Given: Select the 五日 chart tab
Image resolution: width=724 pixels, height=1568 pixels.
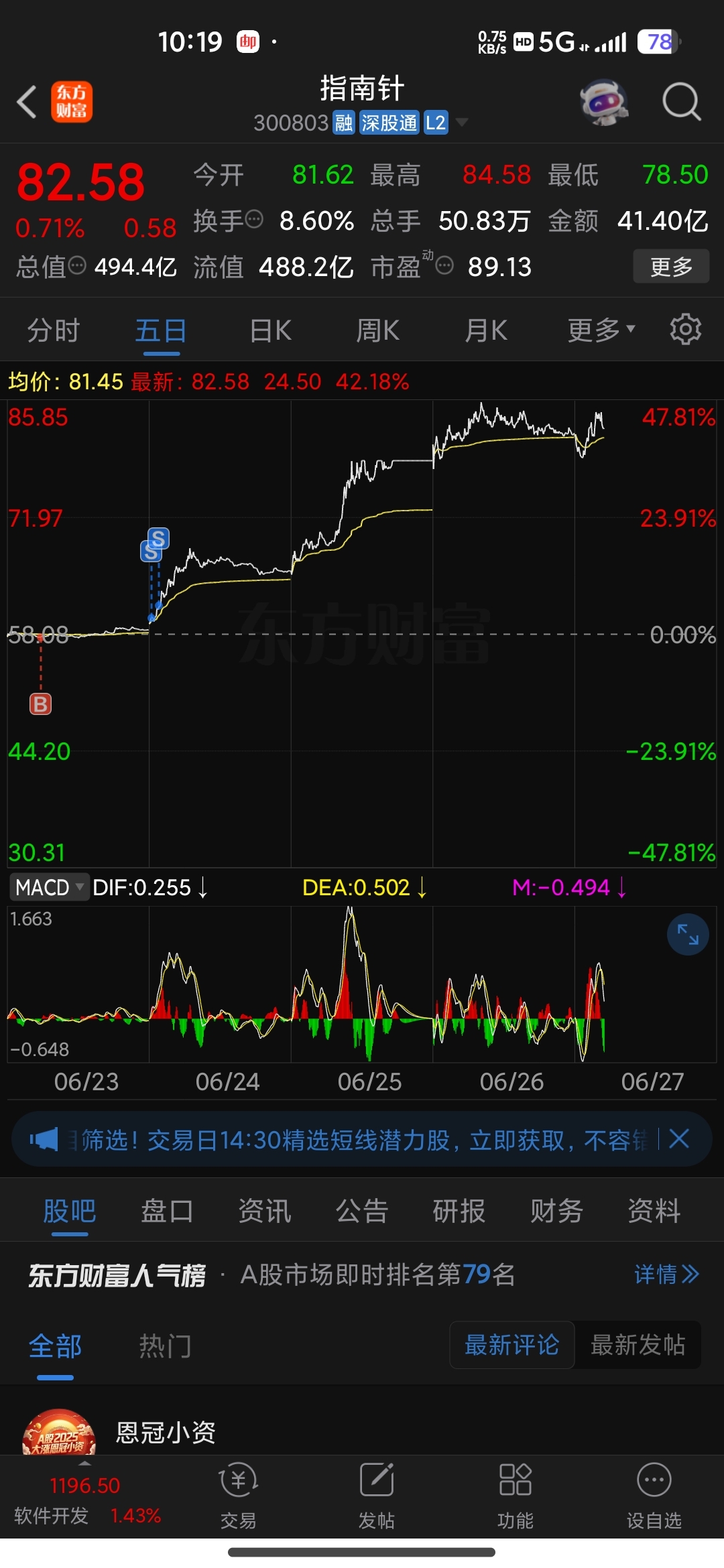Looking at the screenshot, I should (x=161, y=330).
